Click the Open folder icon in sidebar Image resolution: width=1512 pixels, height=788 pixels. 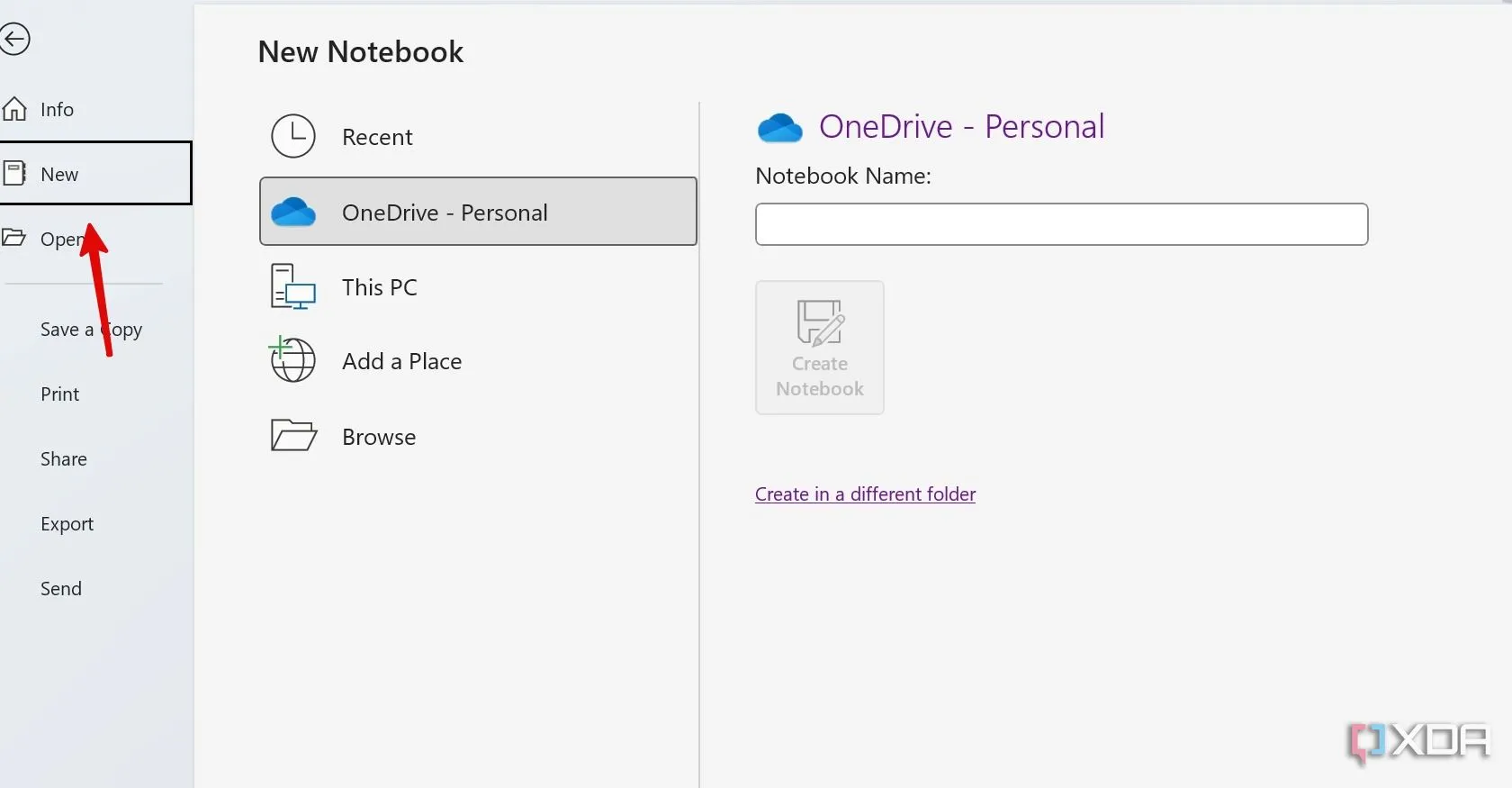tap(13, 238)
